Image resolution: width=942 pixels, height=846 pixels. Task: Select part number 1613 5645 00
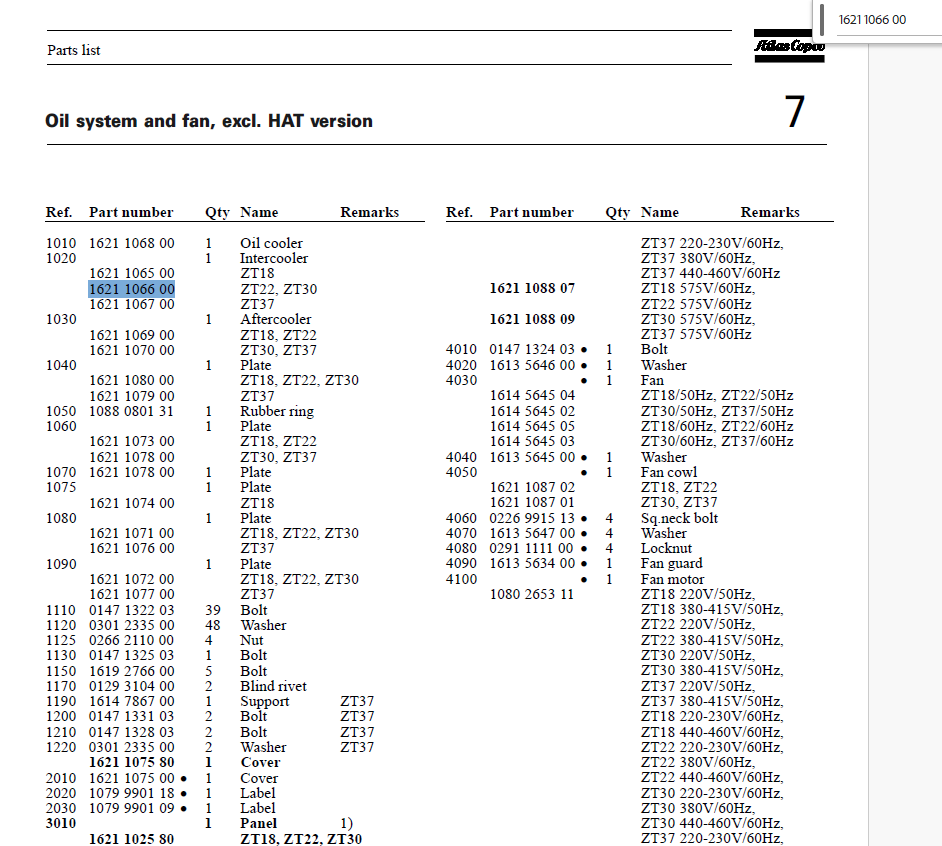click(532, 457)
